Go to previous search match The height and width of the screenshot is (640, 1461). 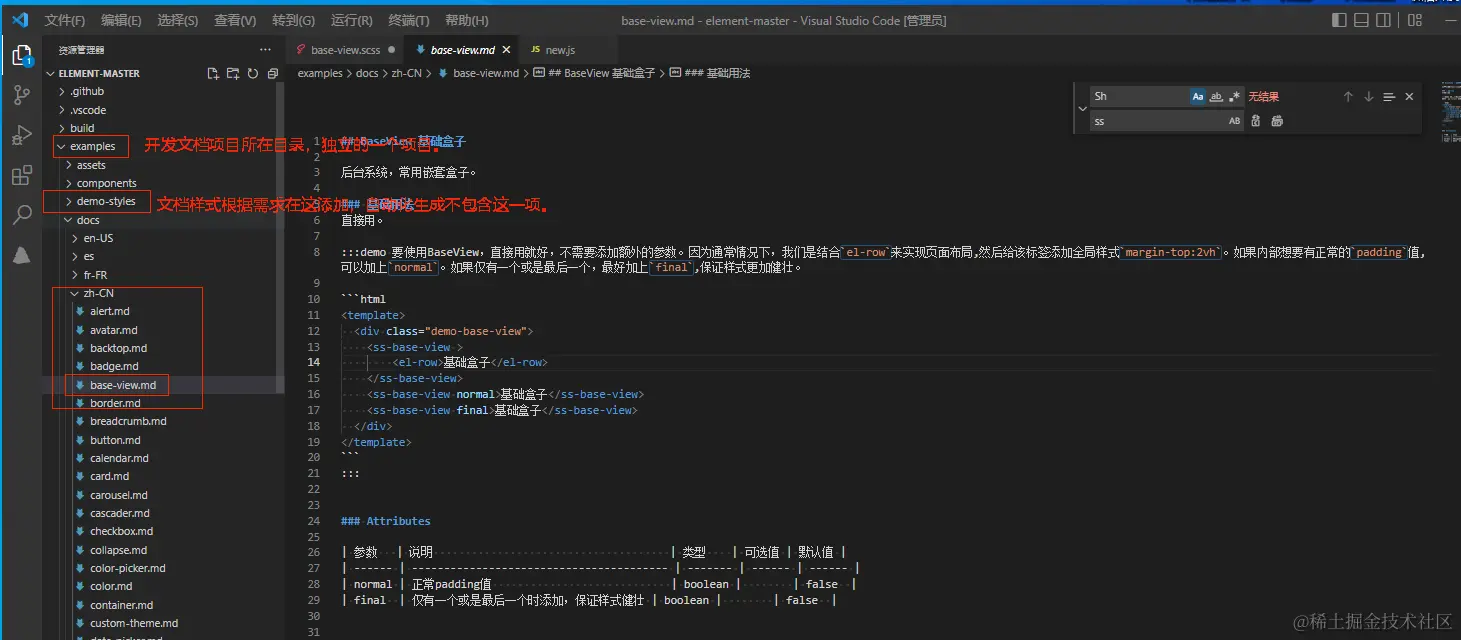click(1348, 97)
